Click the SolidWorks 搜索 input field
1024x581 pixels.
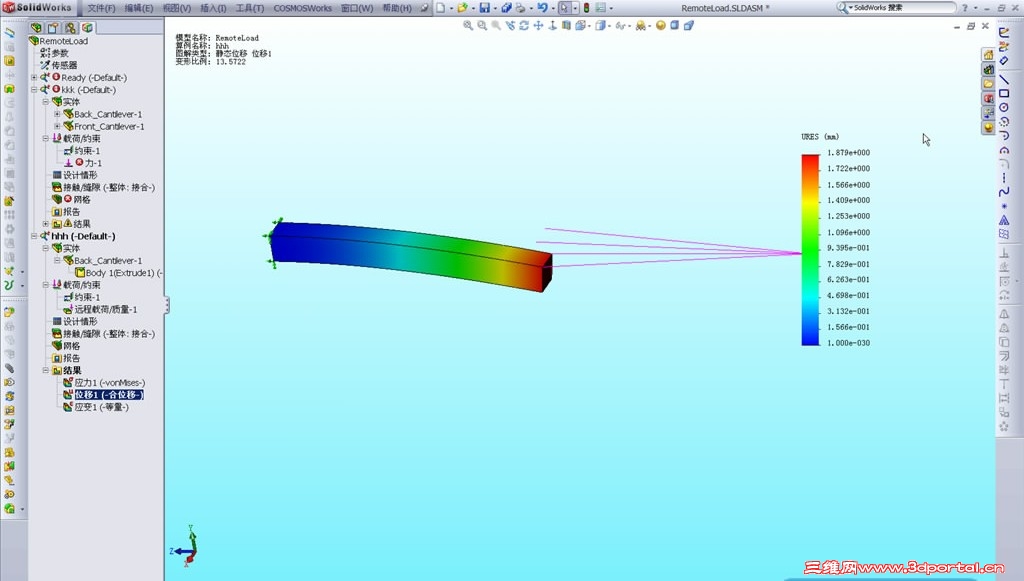pos(904,7)
